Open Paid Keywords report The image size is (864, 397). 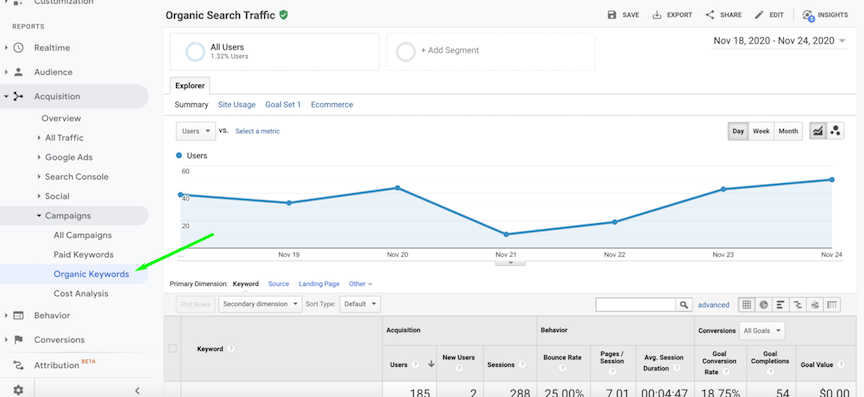click(x=84, y=255)
